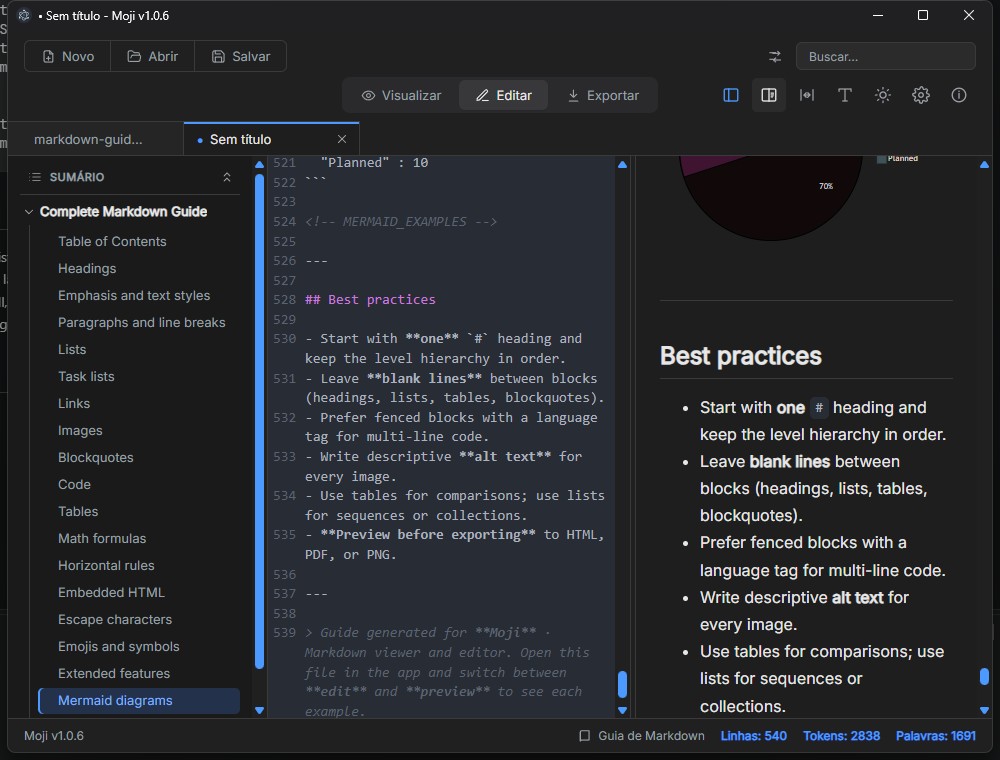1000x760 pixels.
Task: Go to Lists section
Action: [x=72, y=349]
